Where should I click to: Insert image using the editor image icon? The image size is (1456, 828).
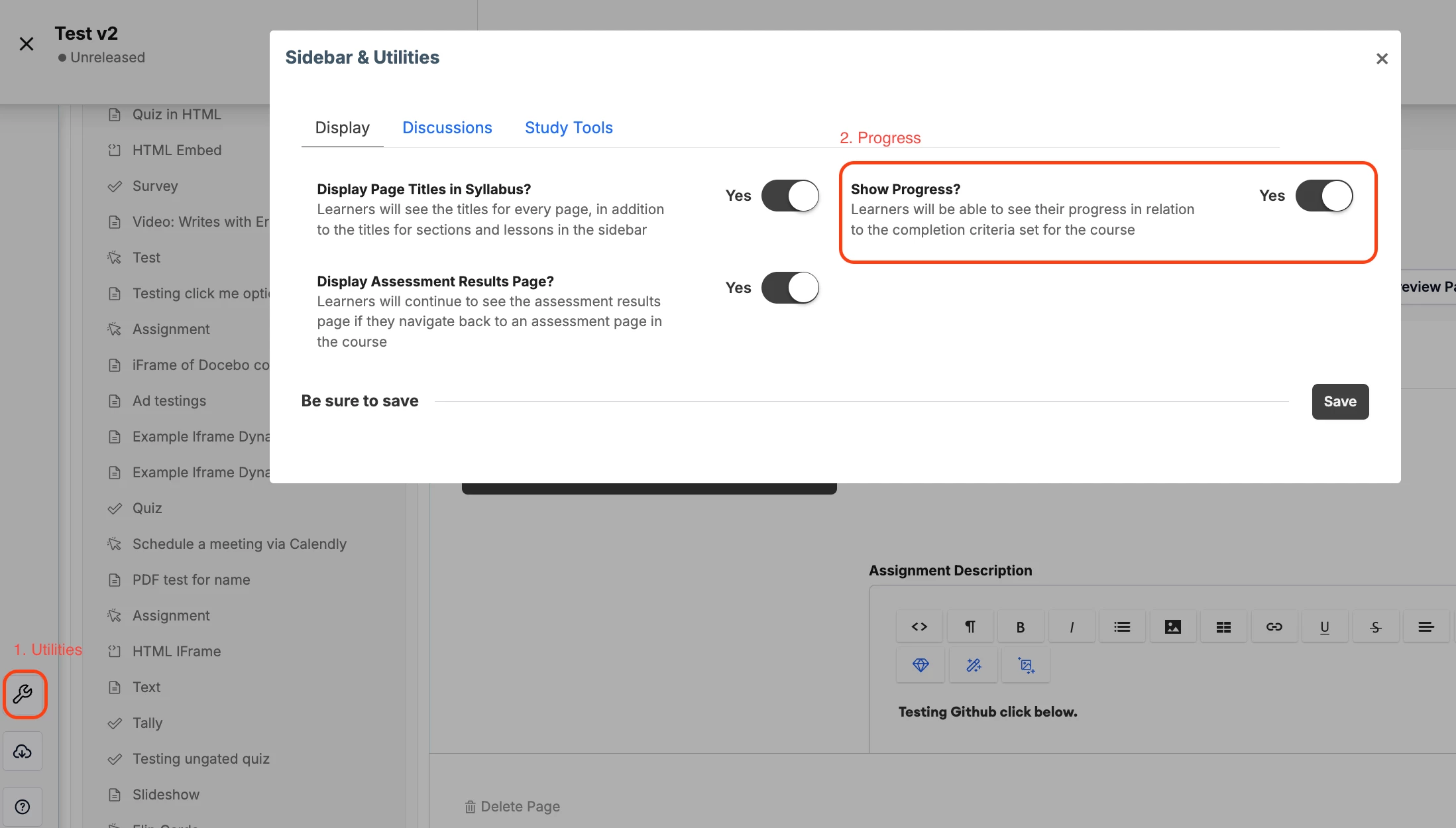1172,626
